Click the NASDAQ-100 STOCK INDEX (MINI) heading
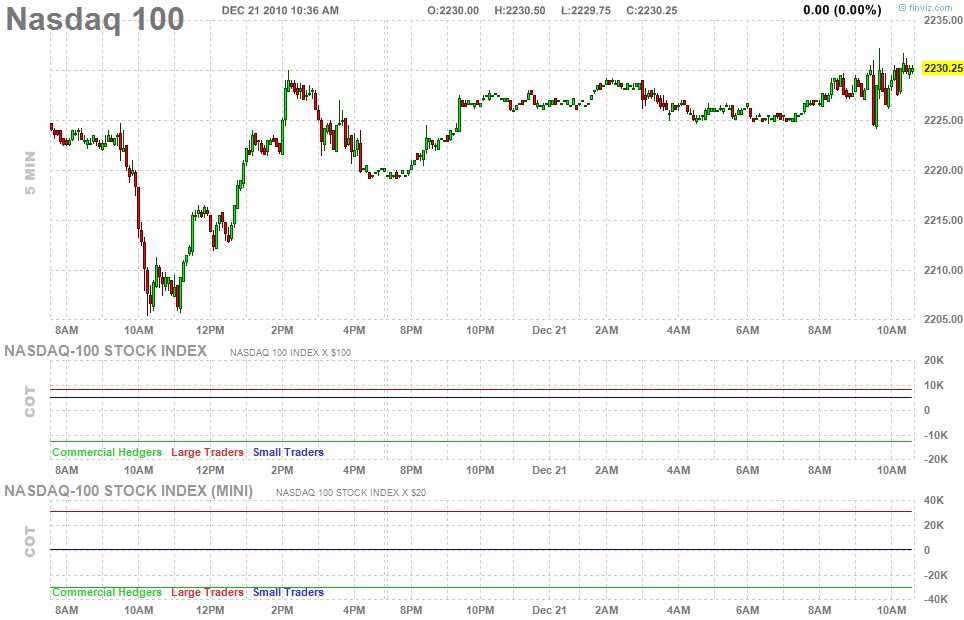Viewport: 964px width, 620px height. tap(128, 491)
